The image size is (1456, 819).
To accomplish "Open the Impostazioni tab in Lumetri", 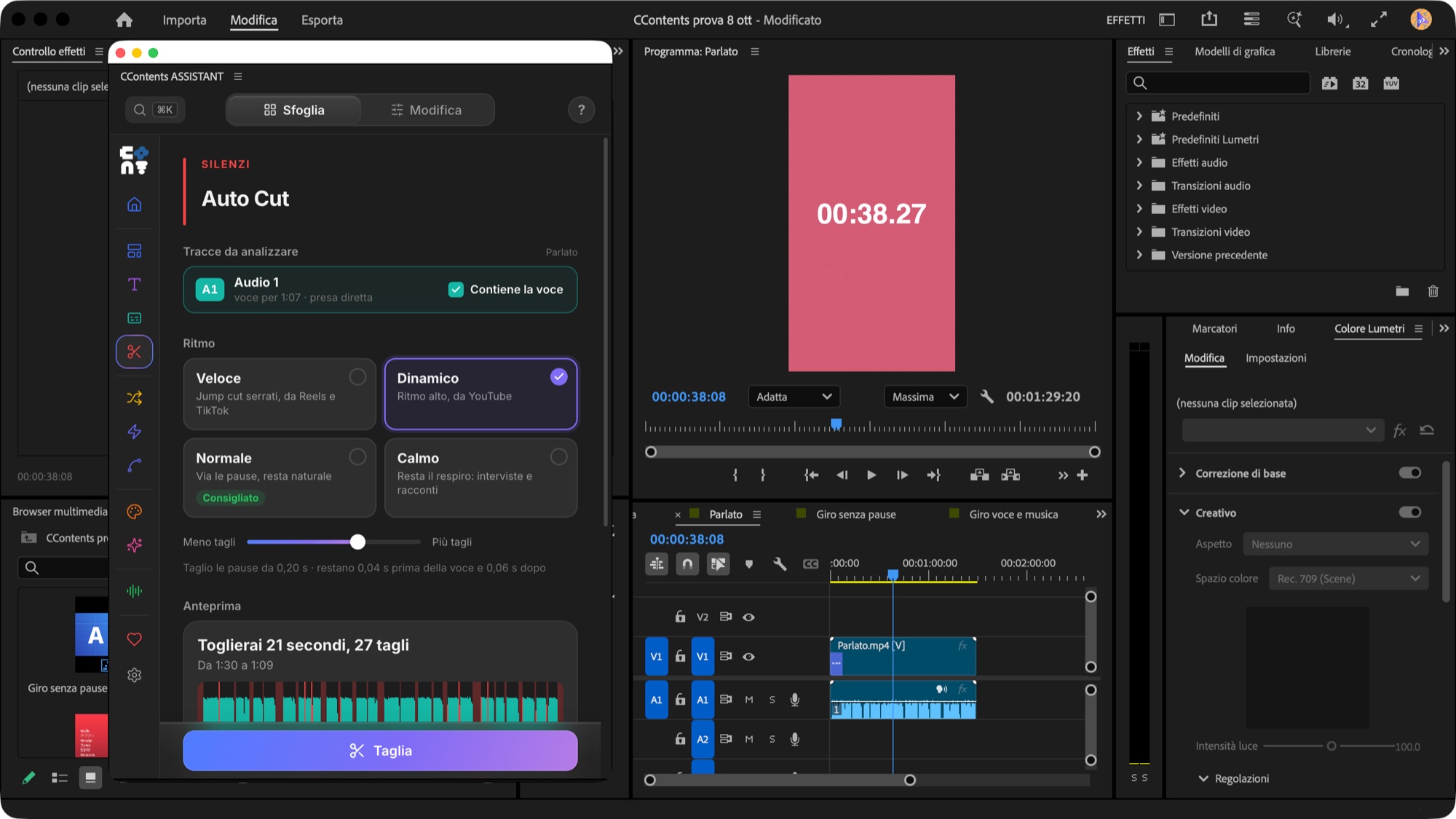I will coord(1275,358).
